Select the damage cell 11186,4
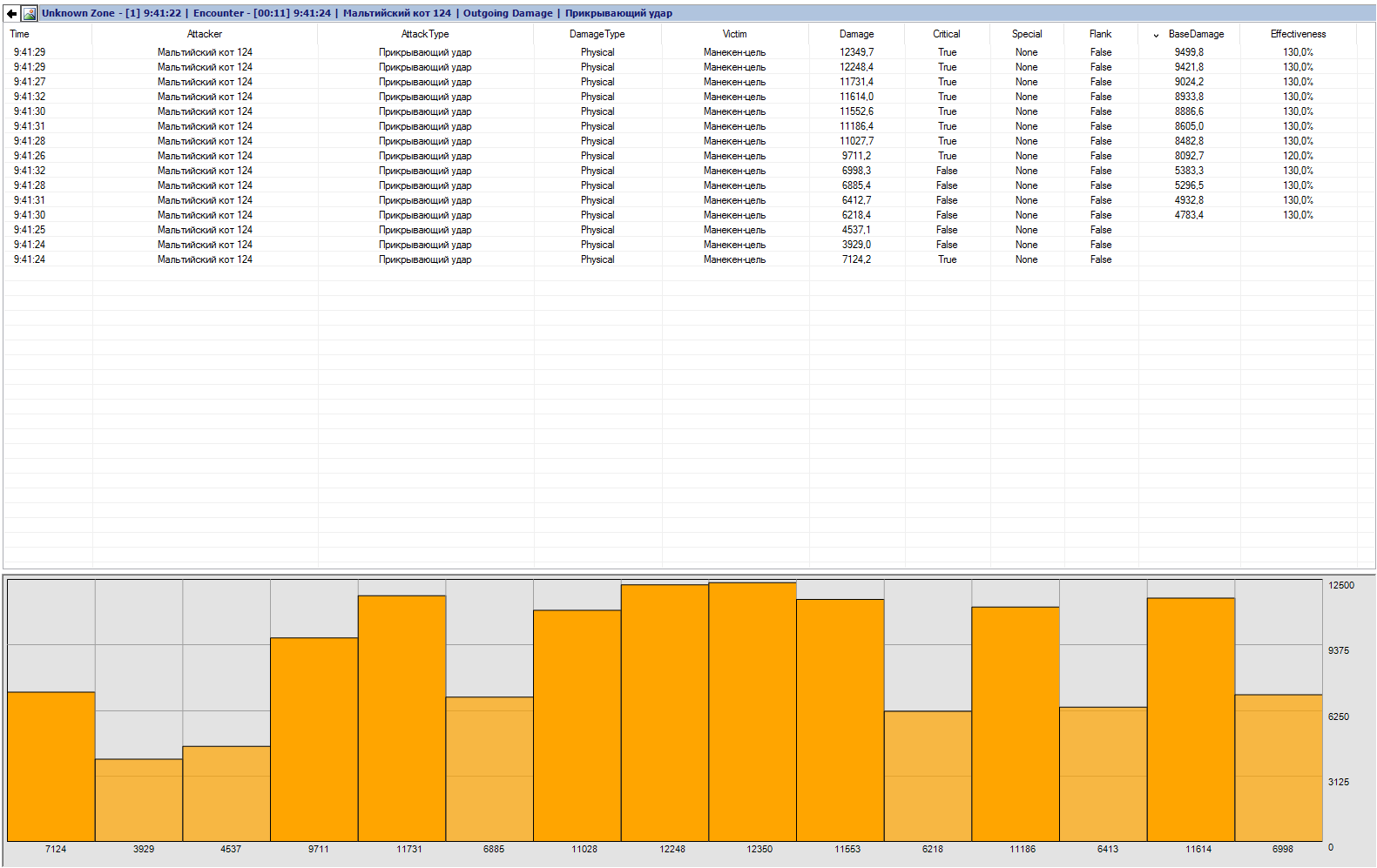This screenshot has width=1377, height=868. coord(856,126)
